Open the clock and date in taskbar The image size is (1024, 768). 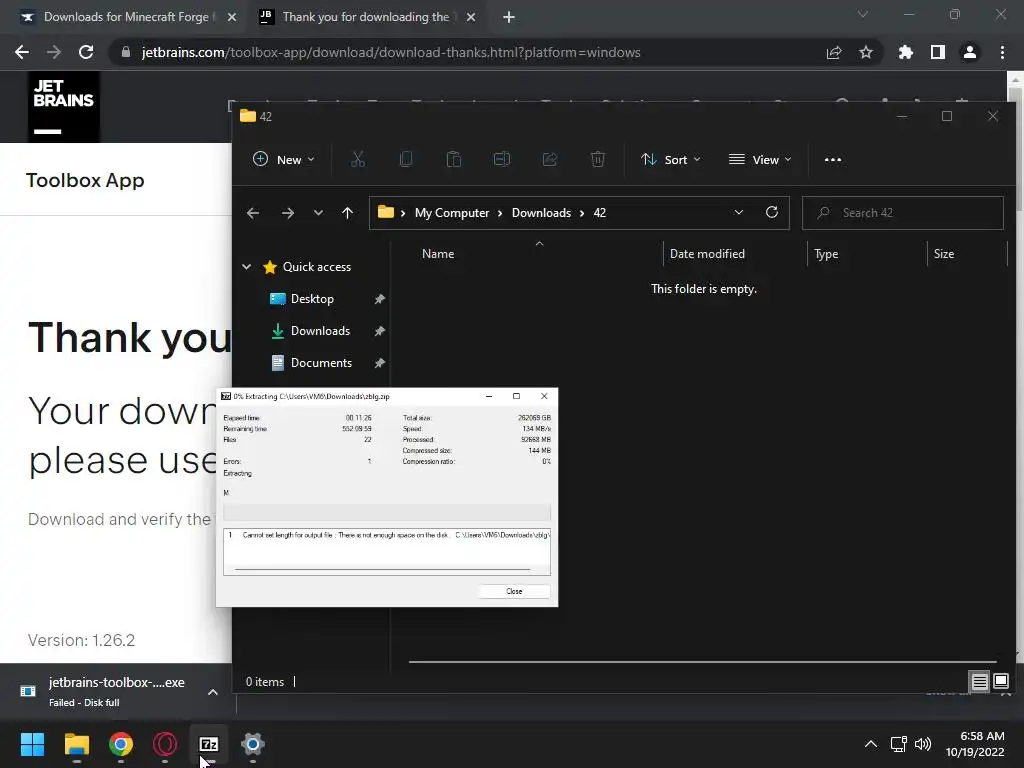975,744
